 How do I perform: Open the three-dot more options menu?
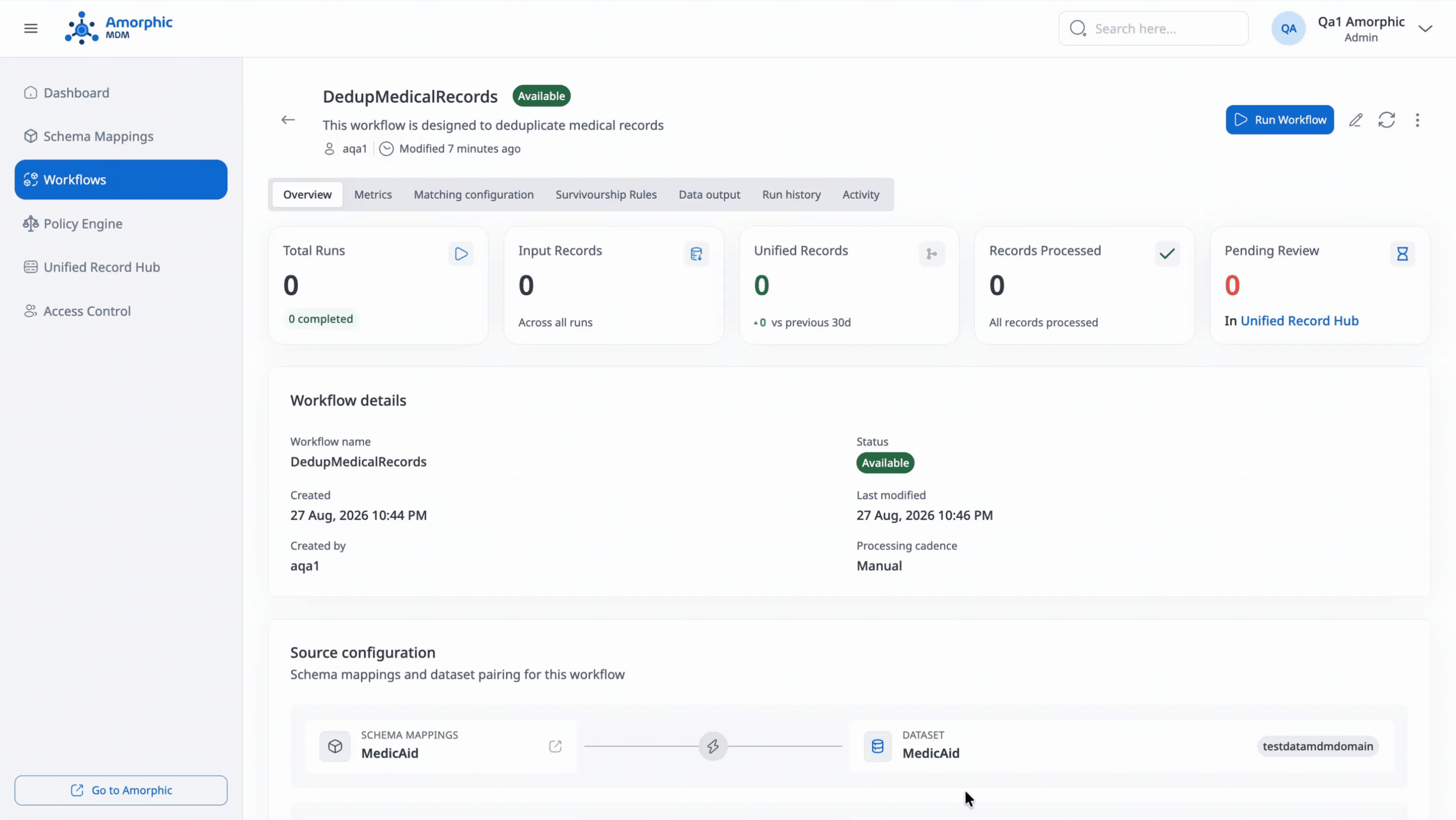pos(1417,120)
